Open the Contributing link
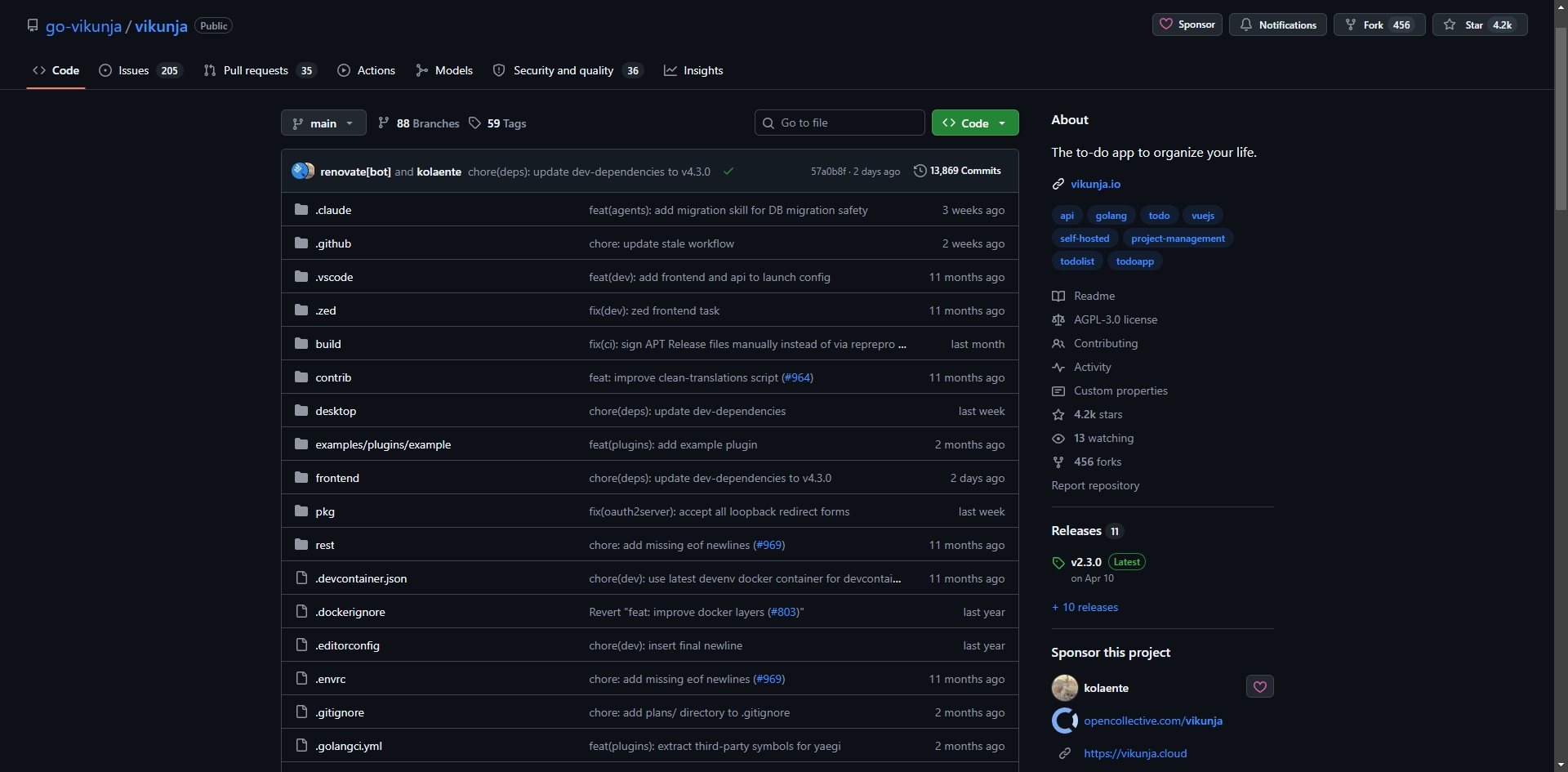The image size is (1568, 772). pos(1106,343)
